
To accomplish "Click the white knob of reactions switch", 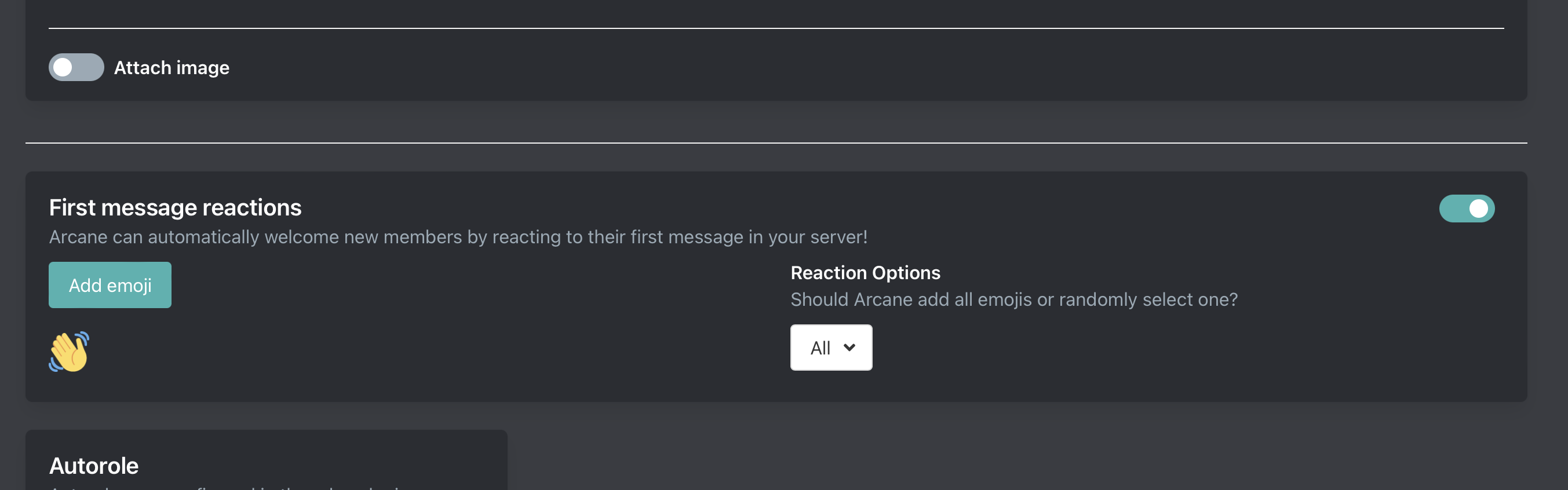I will (1478, 208).
